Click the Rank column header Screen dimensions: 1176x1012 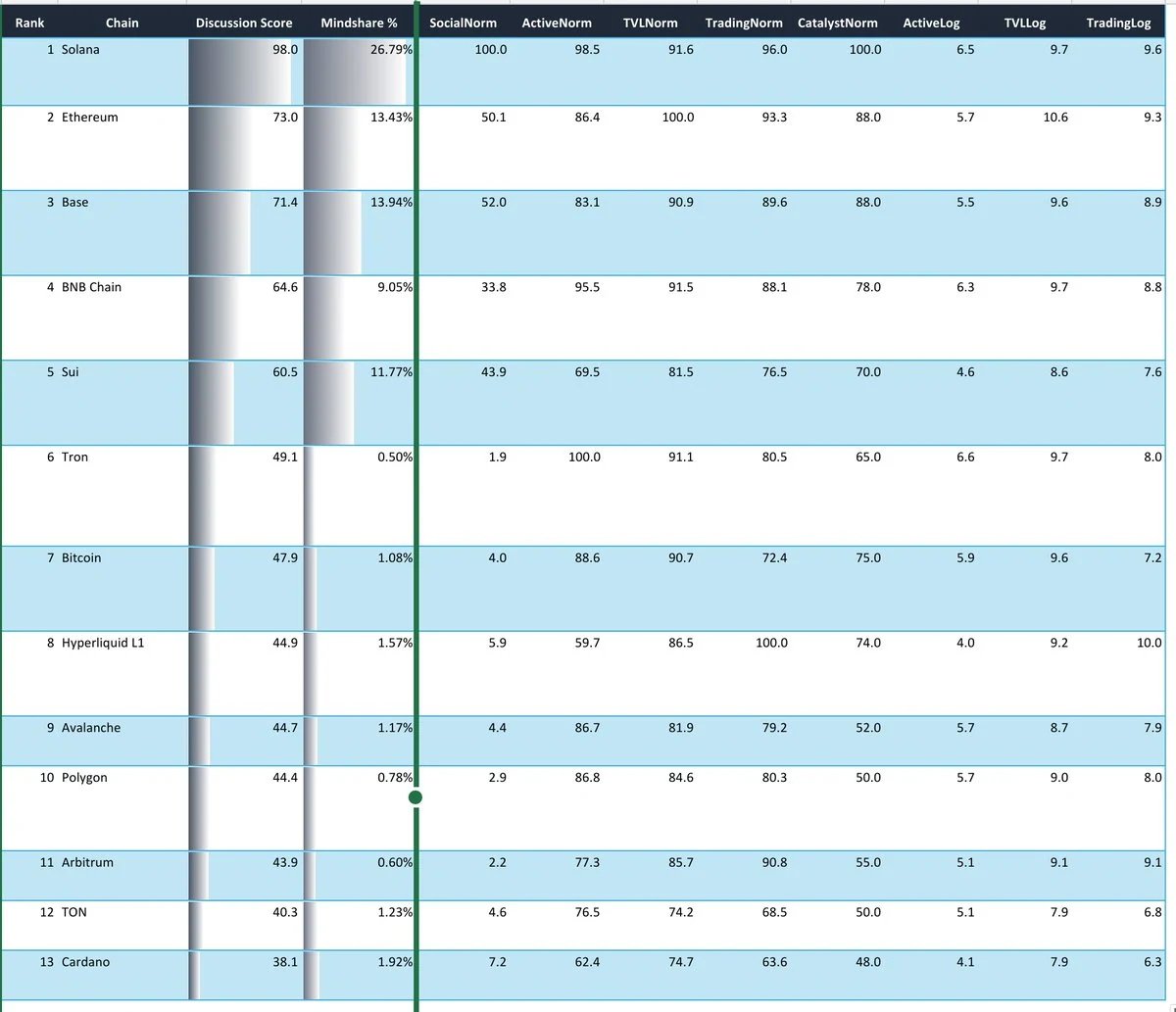click(29, 23)
